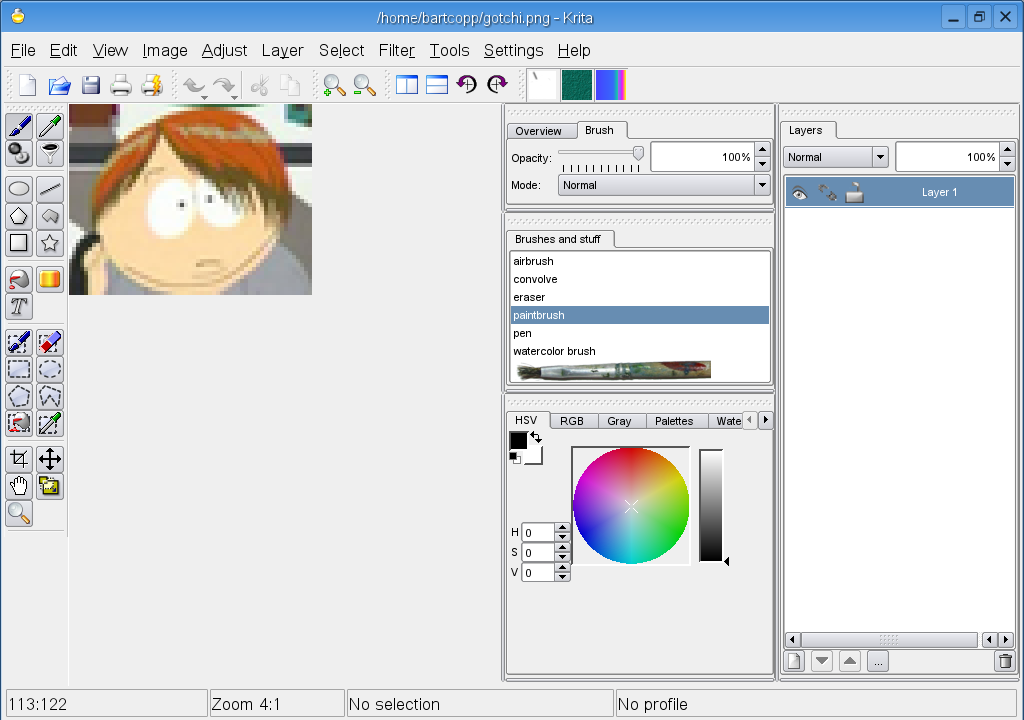Redo the last undone action
Image resolution: width=1024 pixels, height=720 pixels.
coord(225,86)
